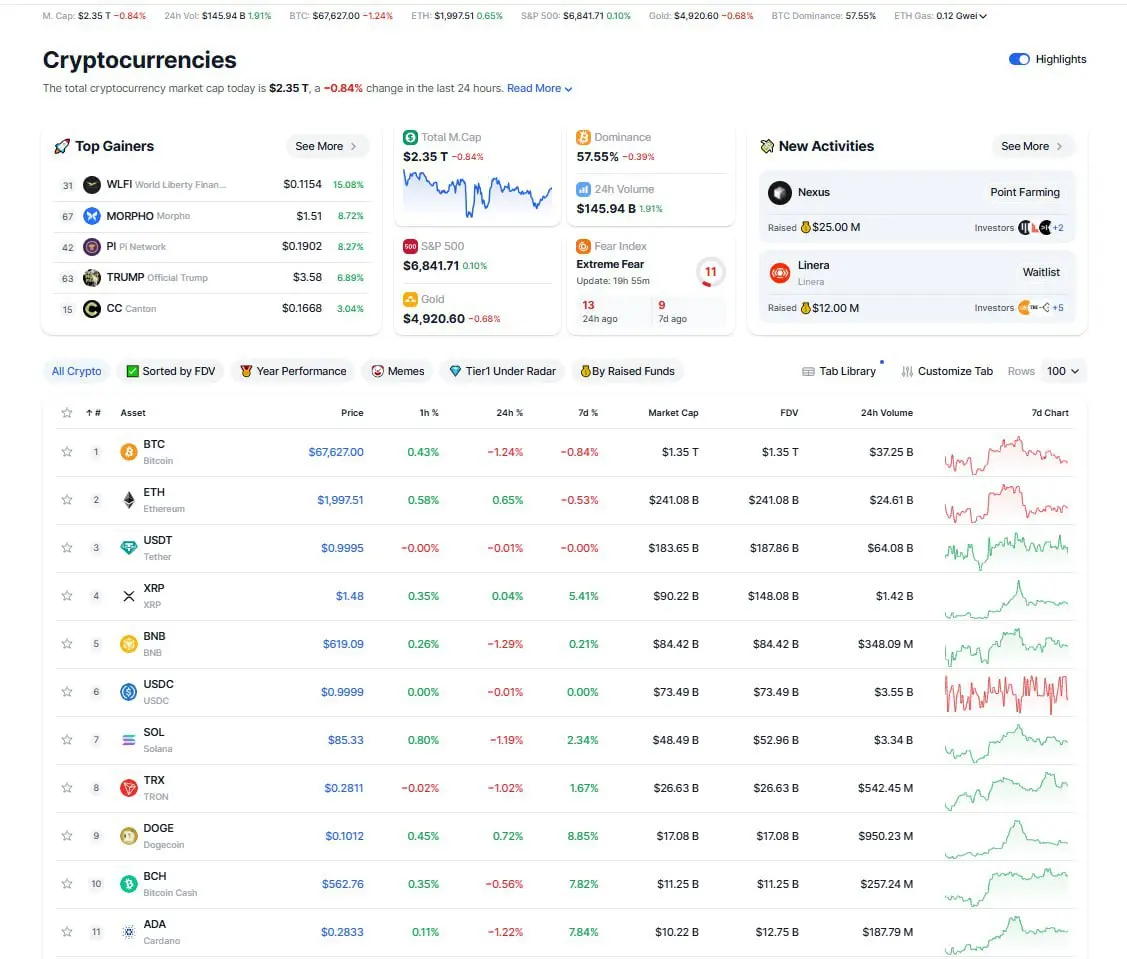Click the BNB logo icon
The image size is (1127, 959).
[129, 643]
